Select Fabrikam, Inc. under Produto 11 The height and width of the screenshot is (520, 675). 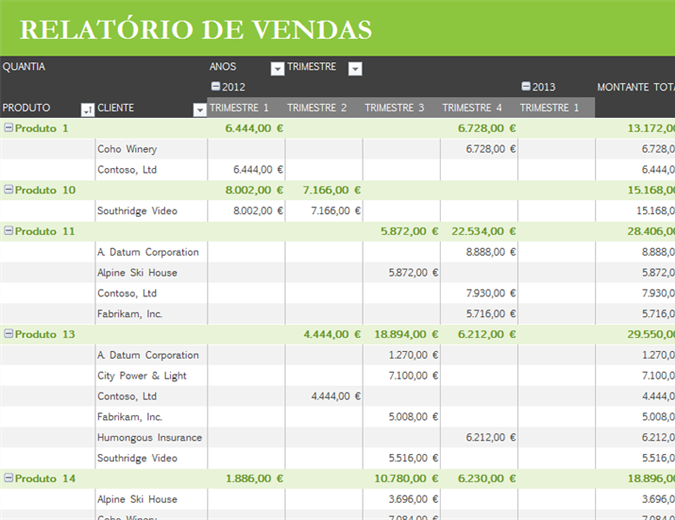(130, 314)
